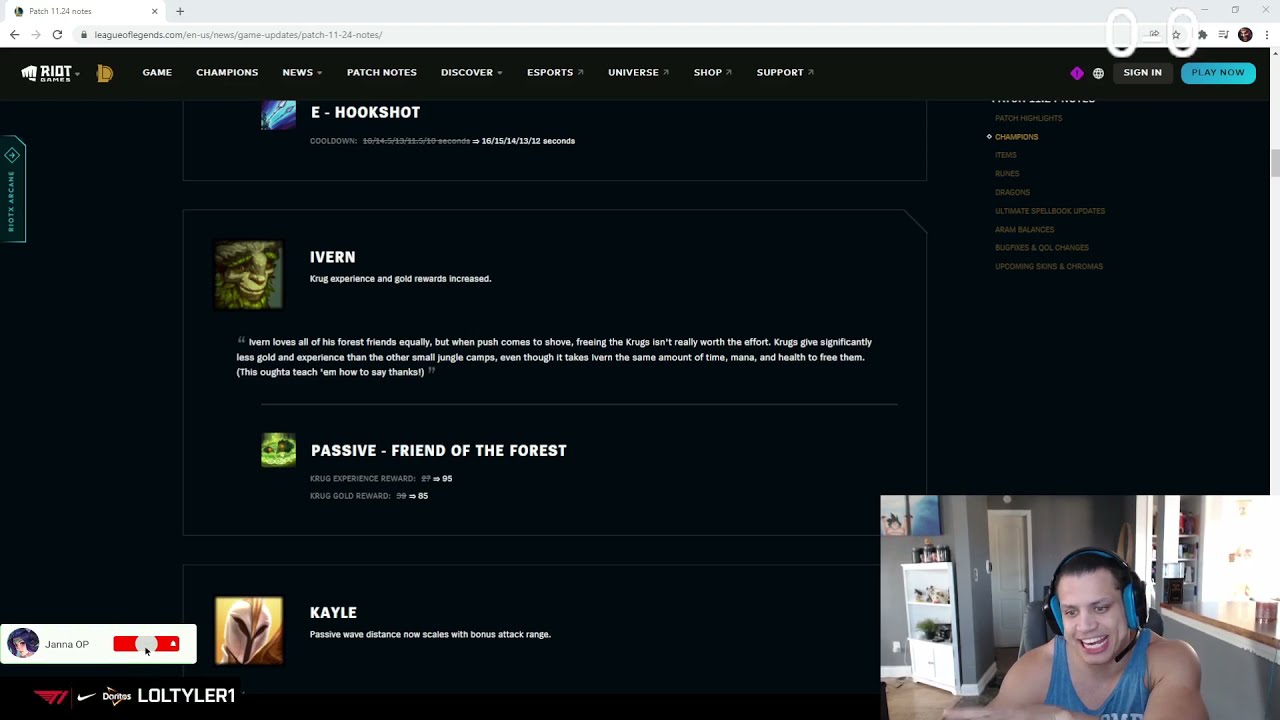
Task: Reload the patch notes page
Action: (x=57, y=35)
